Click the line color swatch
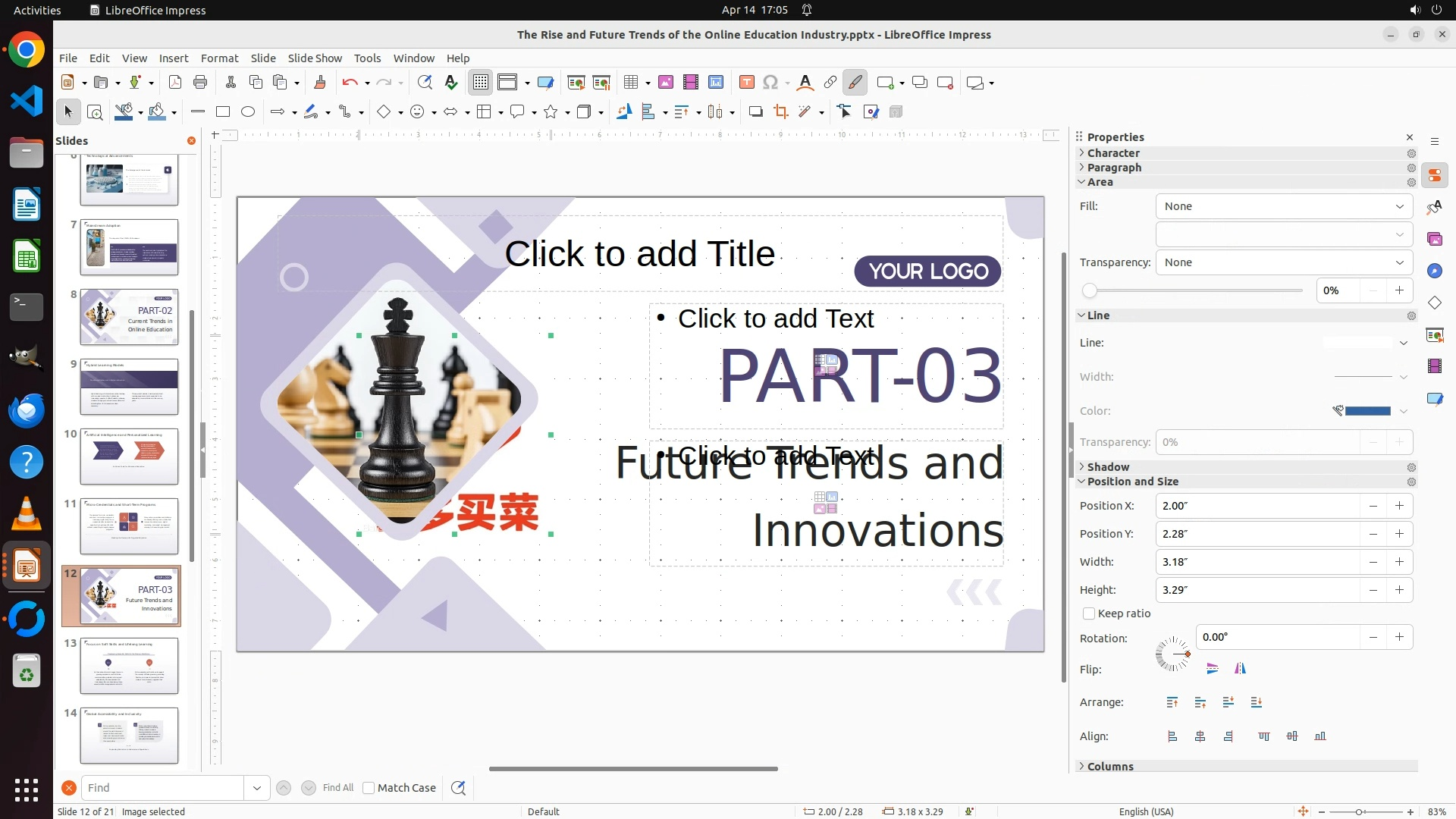This screenshot has width=1456, height=819. pyautogui.click(x=1367, y=411)
